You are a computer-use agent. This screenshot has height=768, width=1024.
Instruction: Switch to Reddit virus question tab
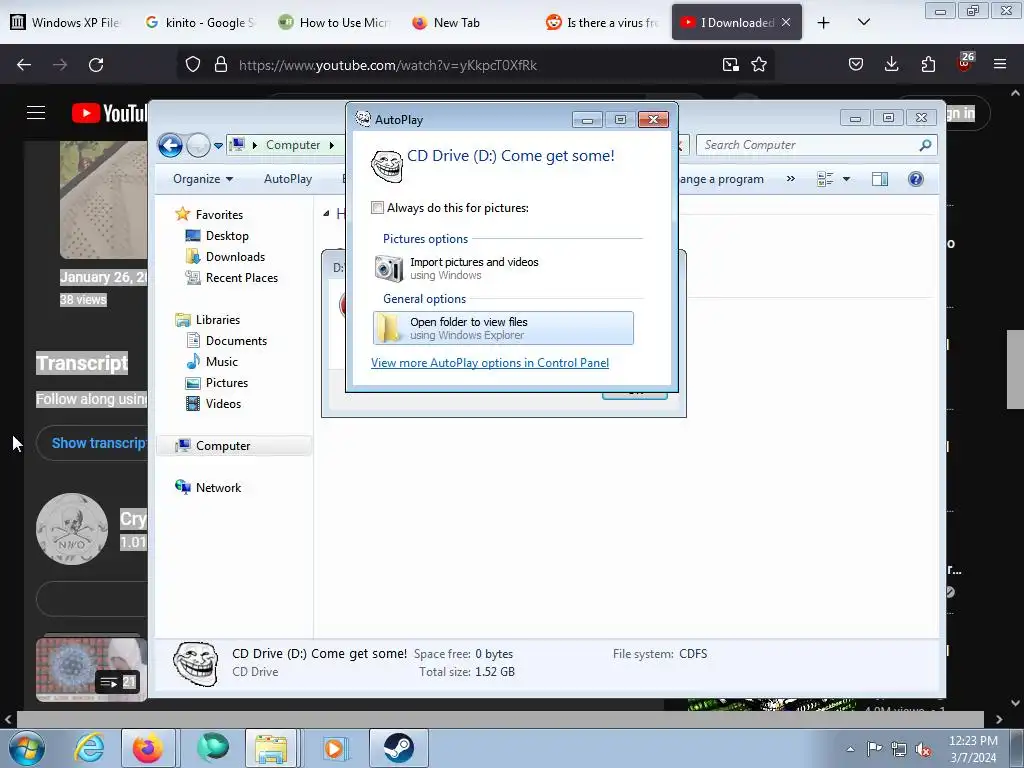(601, 22)
